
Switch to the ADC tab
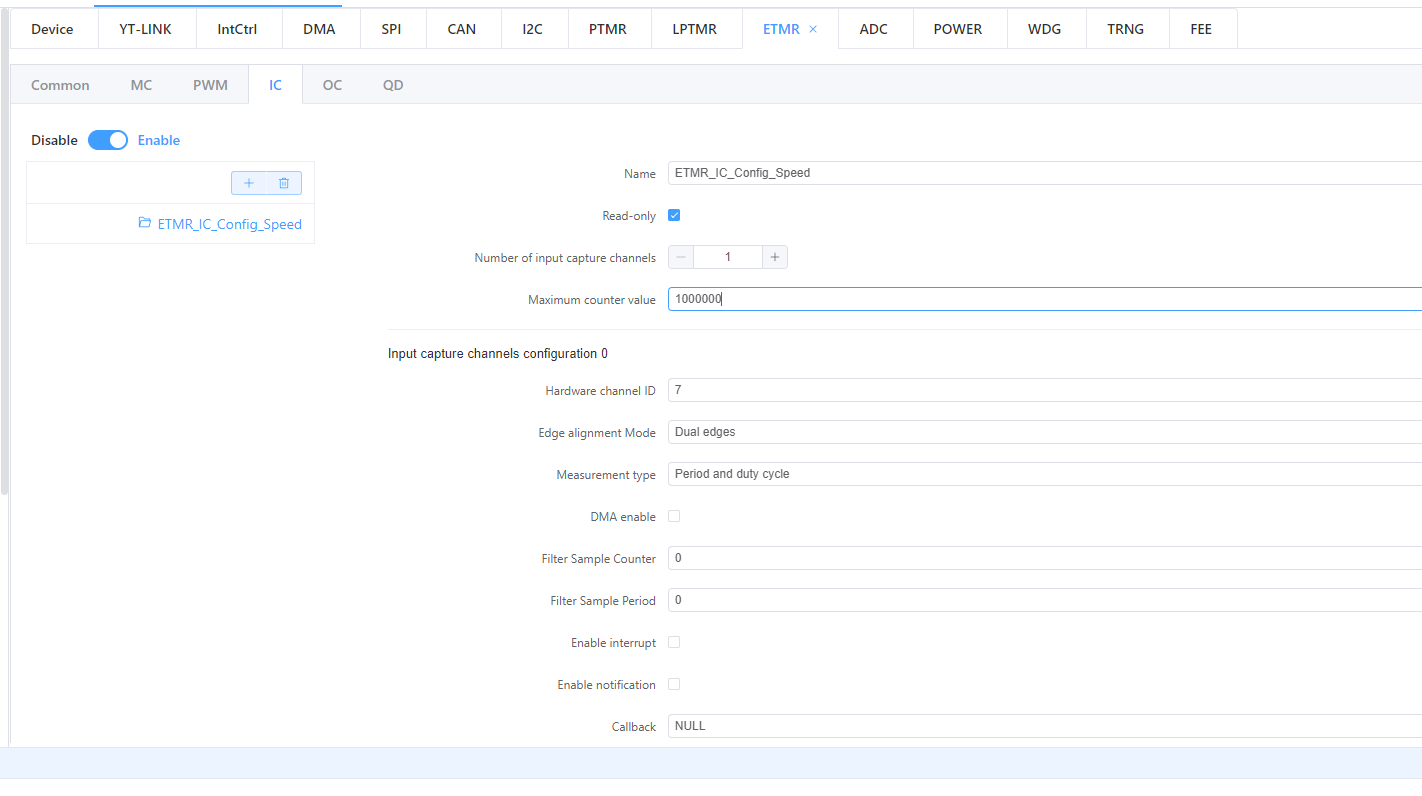tap(874, 29)
